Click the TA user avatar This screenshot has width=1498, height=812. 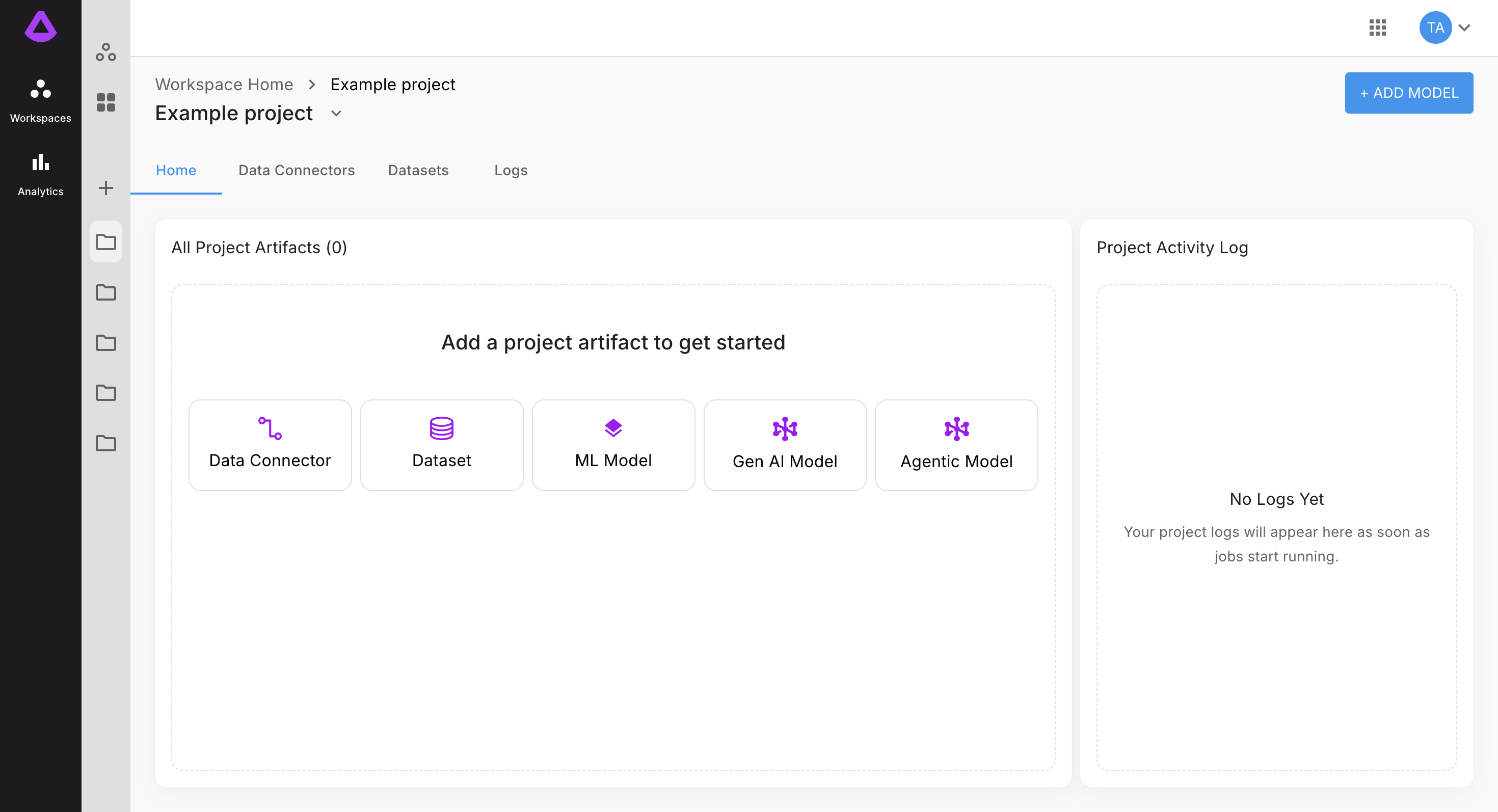click(x=1435, y=28)
